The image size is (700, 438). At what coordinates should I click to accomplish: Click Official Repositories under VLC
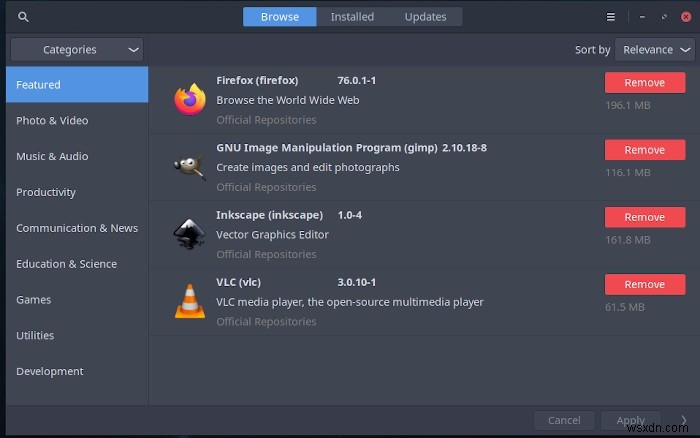click(266, 321)
